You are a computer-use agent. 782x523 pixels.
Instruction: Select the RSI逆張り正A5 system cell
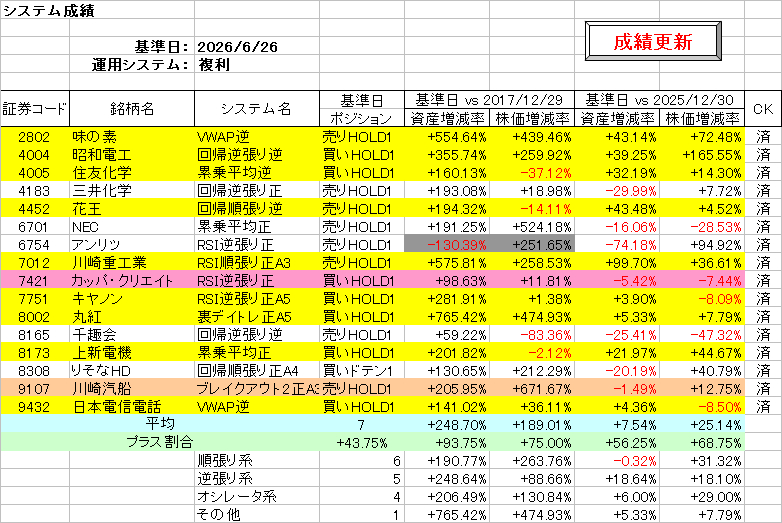[x=257, y=299]
